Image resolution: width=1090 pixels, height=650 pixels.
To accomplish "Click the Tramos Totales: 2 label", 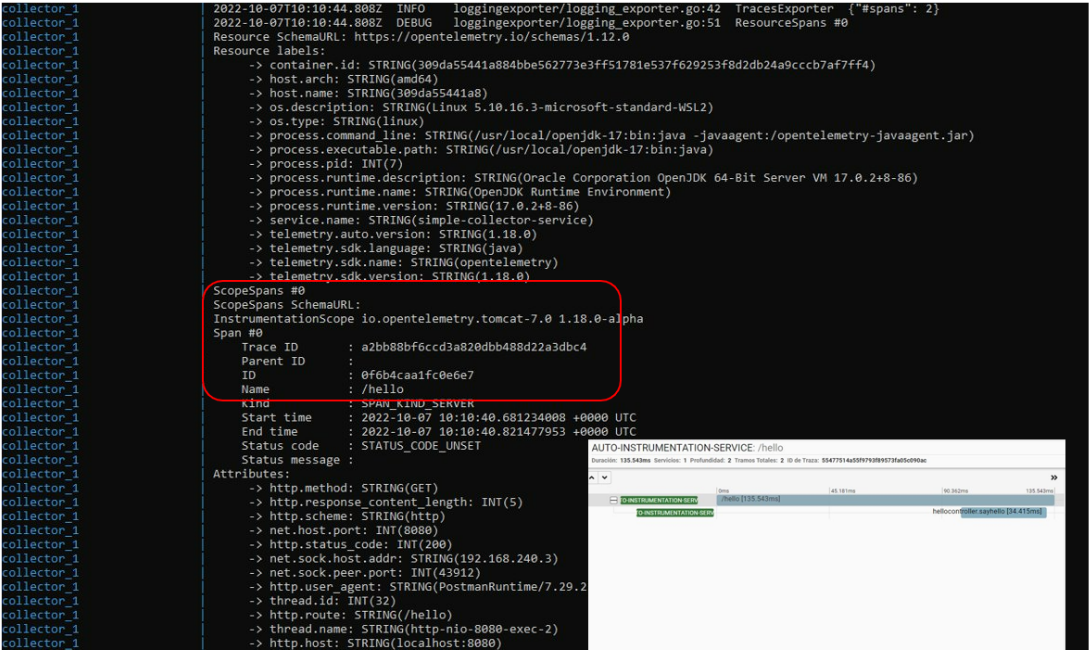I will pyautogui.click(x=759, y=460).
